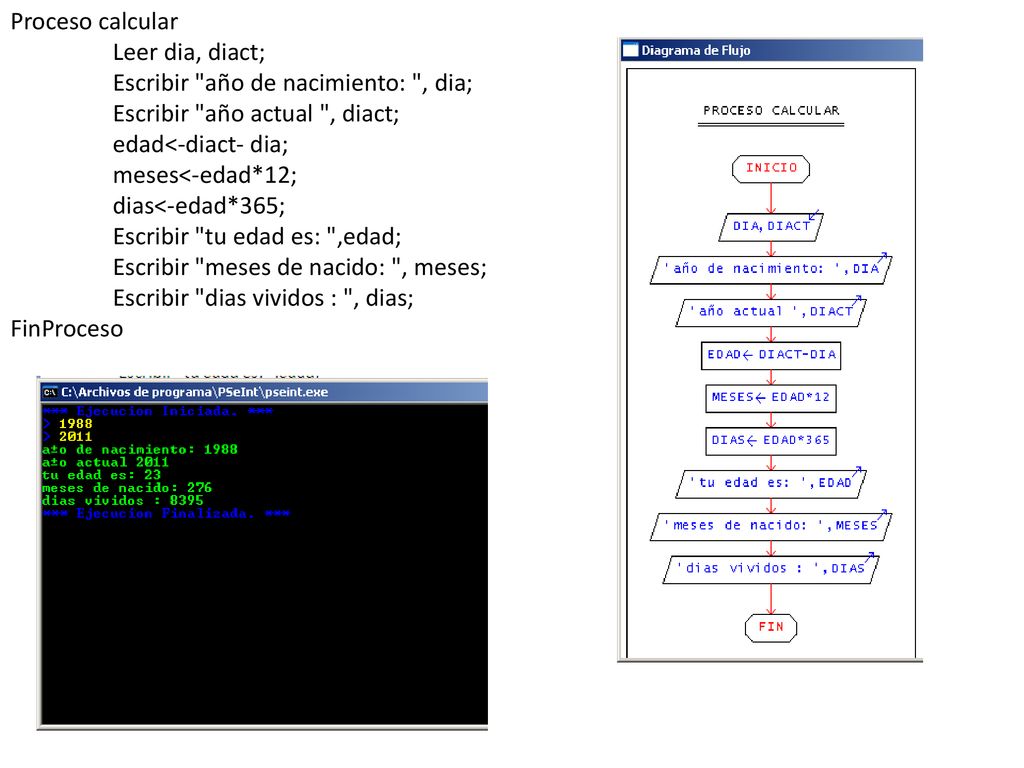Click the 'año actual ',DIACT output block
The image size is (1024, 768).
(x=771, y=312)
